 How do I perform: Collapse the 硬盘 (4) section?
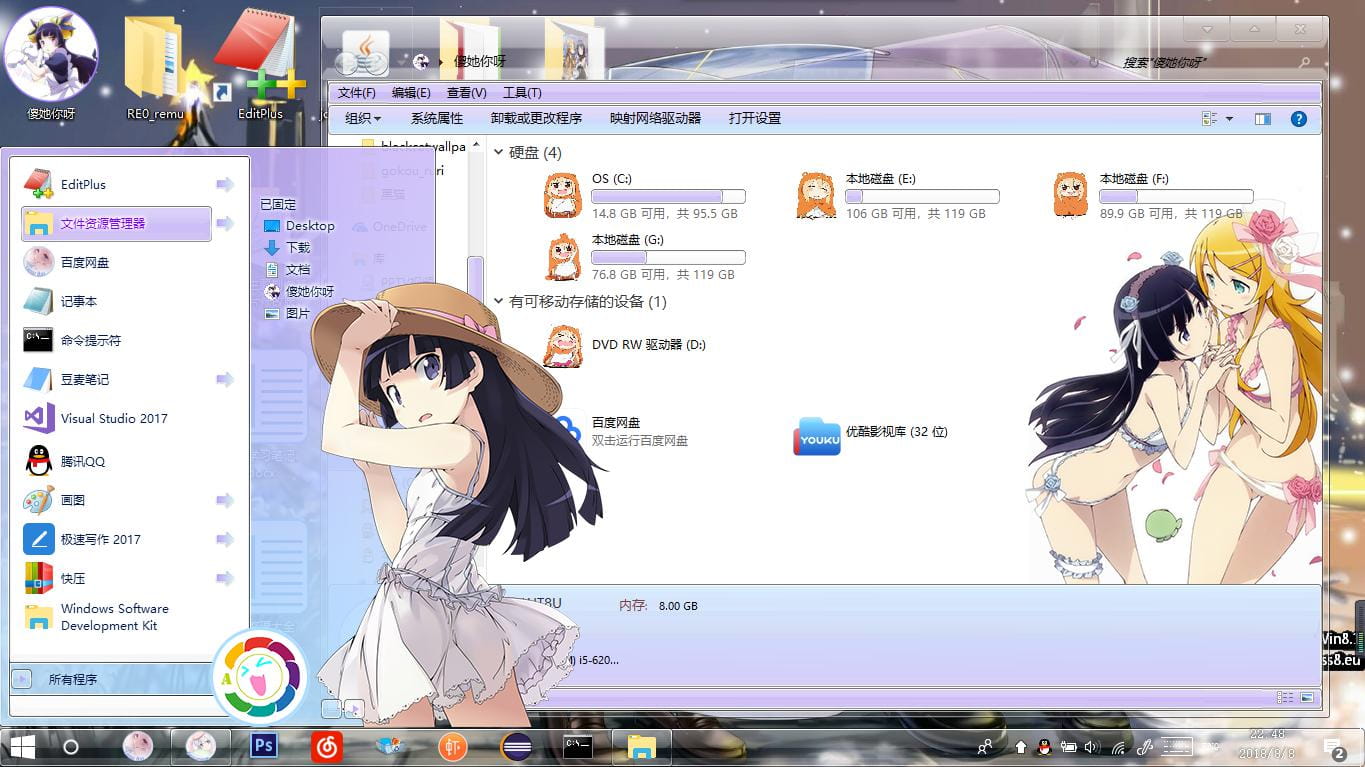point(497,153)
